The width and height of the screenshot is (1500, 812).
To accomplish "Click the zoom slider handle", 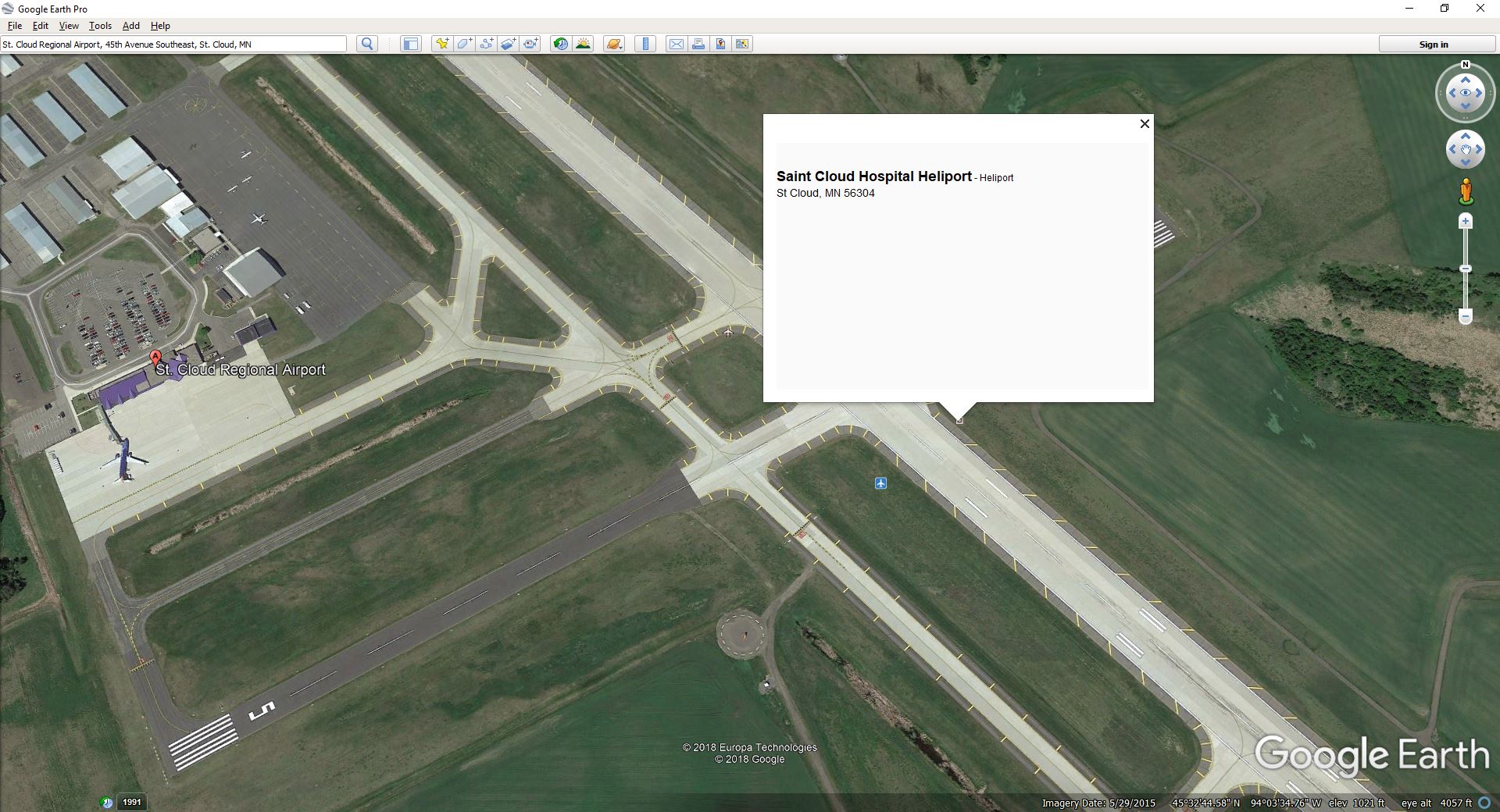I will pos(1466,269).
